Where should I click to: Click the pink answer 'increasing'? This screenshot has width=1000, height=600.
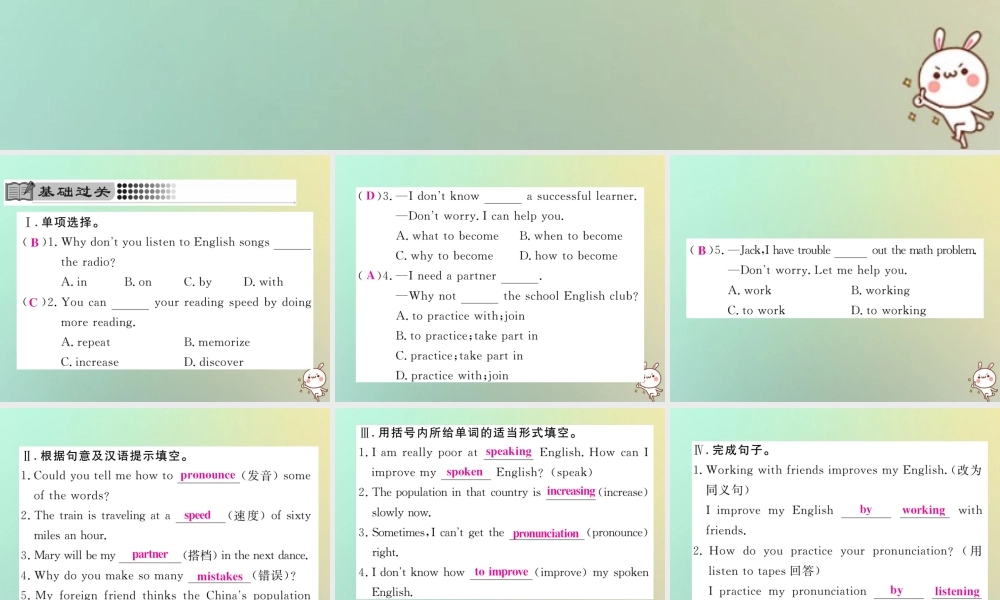point(571,492)
